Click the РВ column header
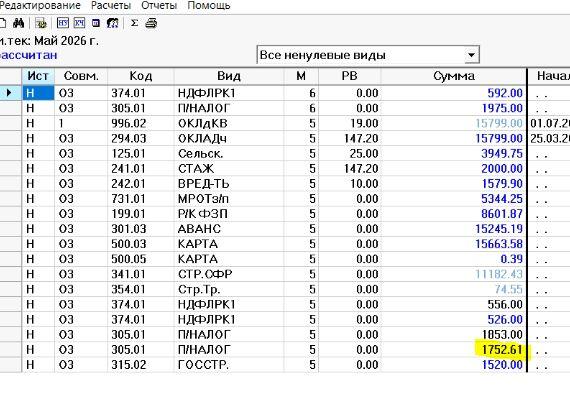The width and height of the screenshot is (570, 394). click(349, 76)
